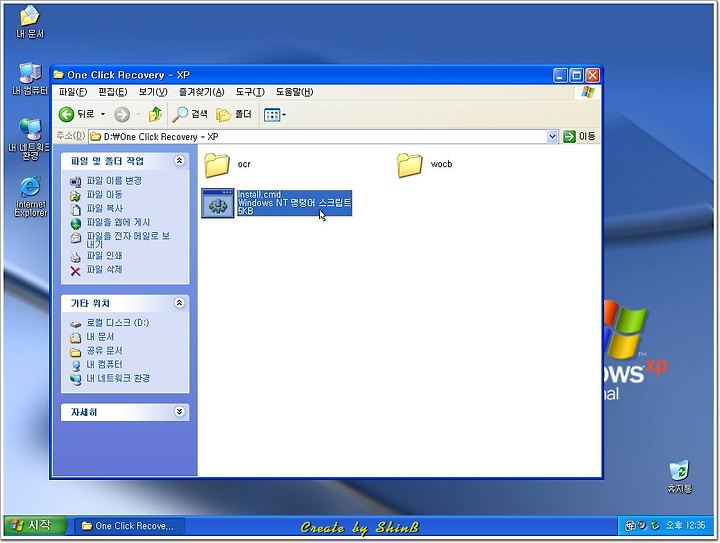Viewport: 720px width, 543px height.
Task: Open 로컬 디스크 (D:) location link
Action: tap(118, 323)
